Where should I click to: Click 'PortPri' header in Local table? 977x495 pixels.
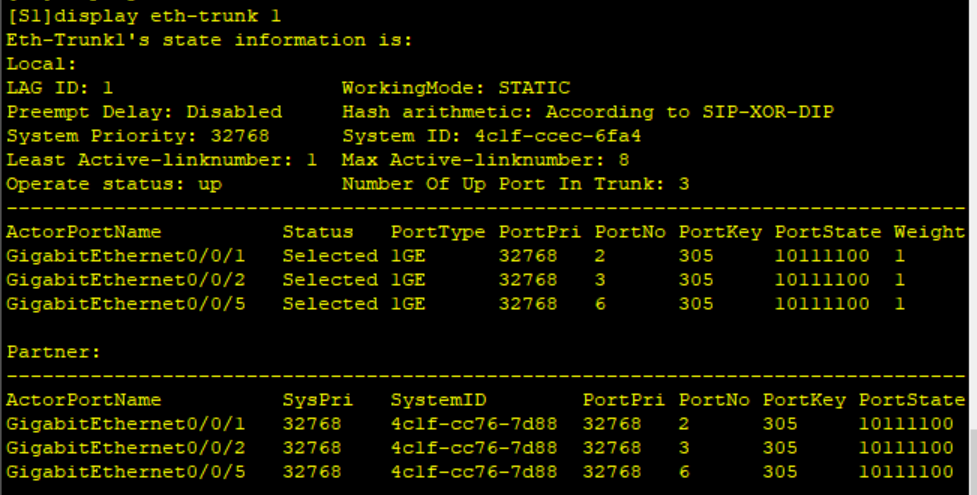click(540, 232)
